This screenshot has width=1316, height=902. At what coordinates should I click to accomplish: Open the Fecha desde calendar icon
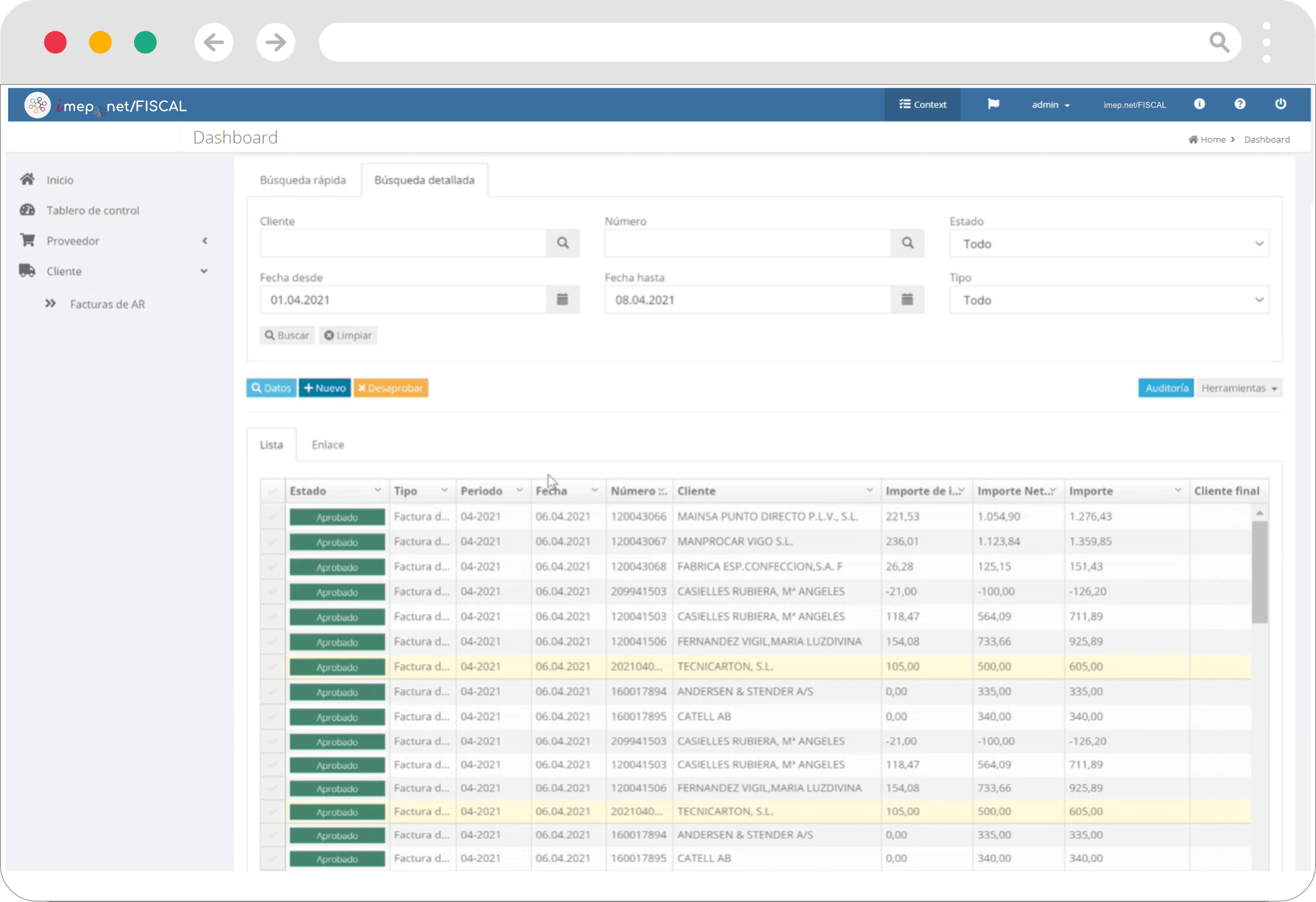pos(563,300)
